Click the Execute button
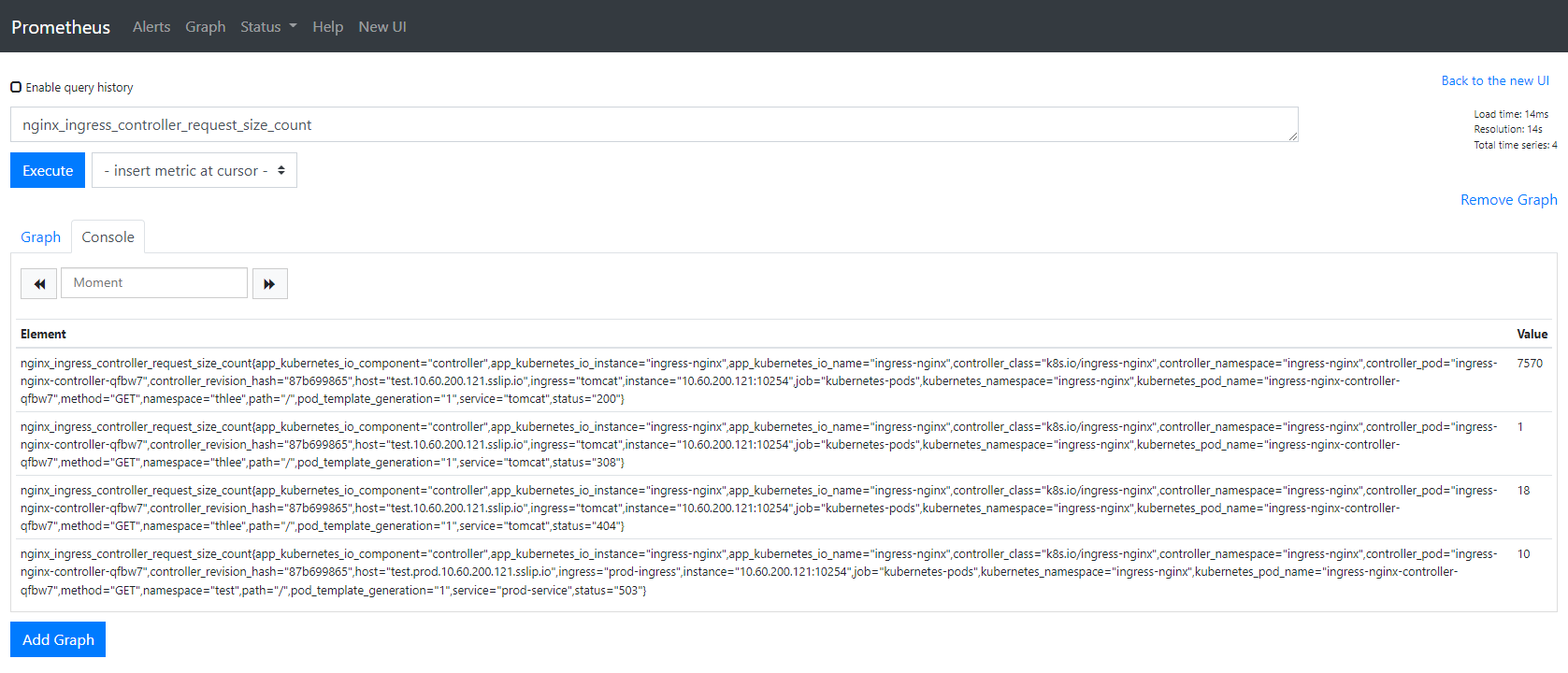Screen dimensions: 1568x673 (48, 170)
